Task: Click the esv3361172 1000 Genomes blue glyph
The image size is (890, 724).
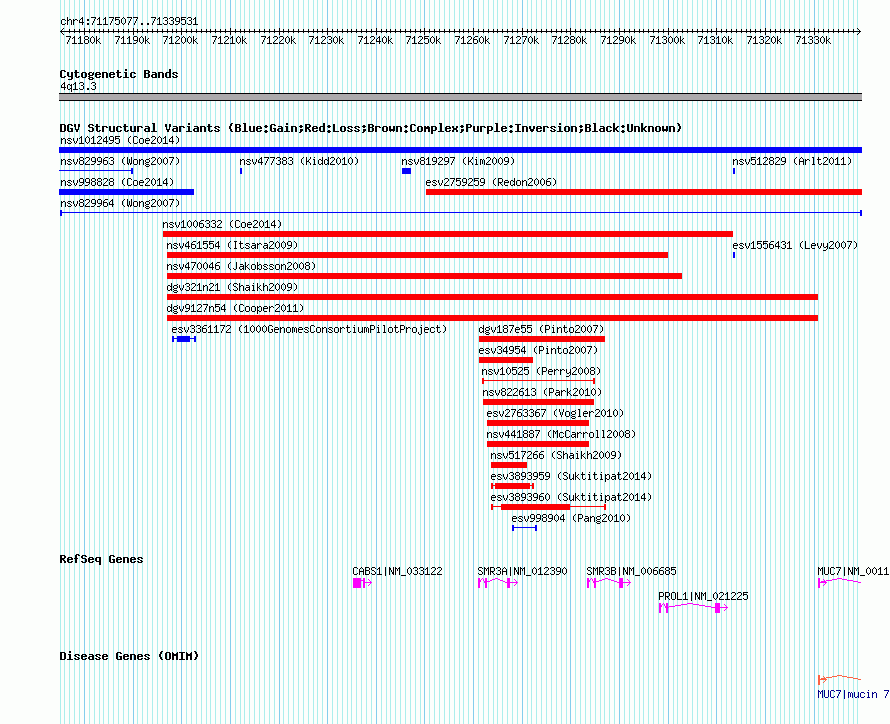Action: [184, 339]
